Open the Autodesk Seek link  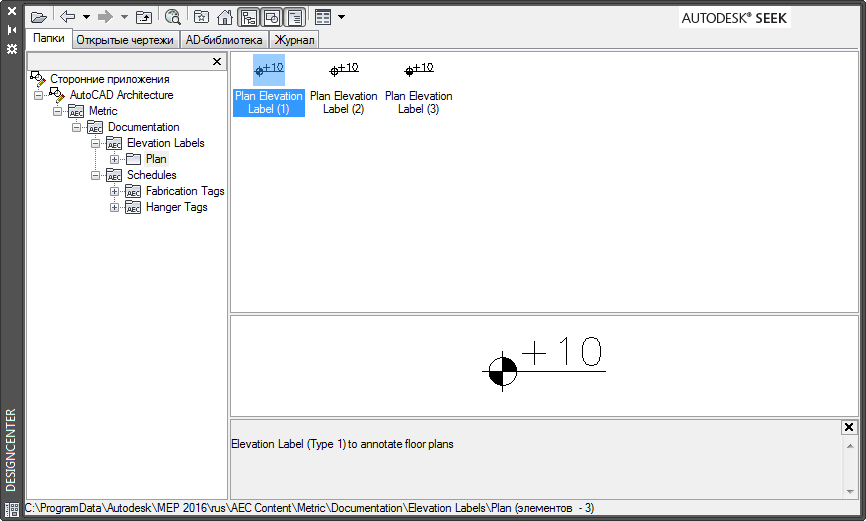coord(734,18)
